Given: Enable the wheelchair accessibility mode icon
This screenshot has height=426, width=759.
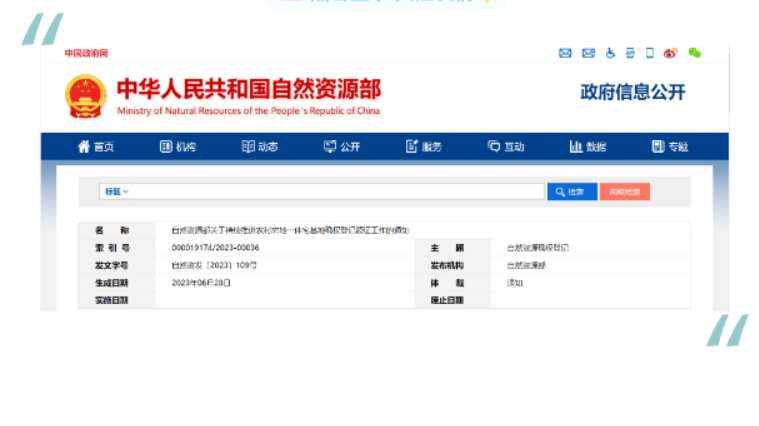Looking at the screenshot, I should pos(610,53).
